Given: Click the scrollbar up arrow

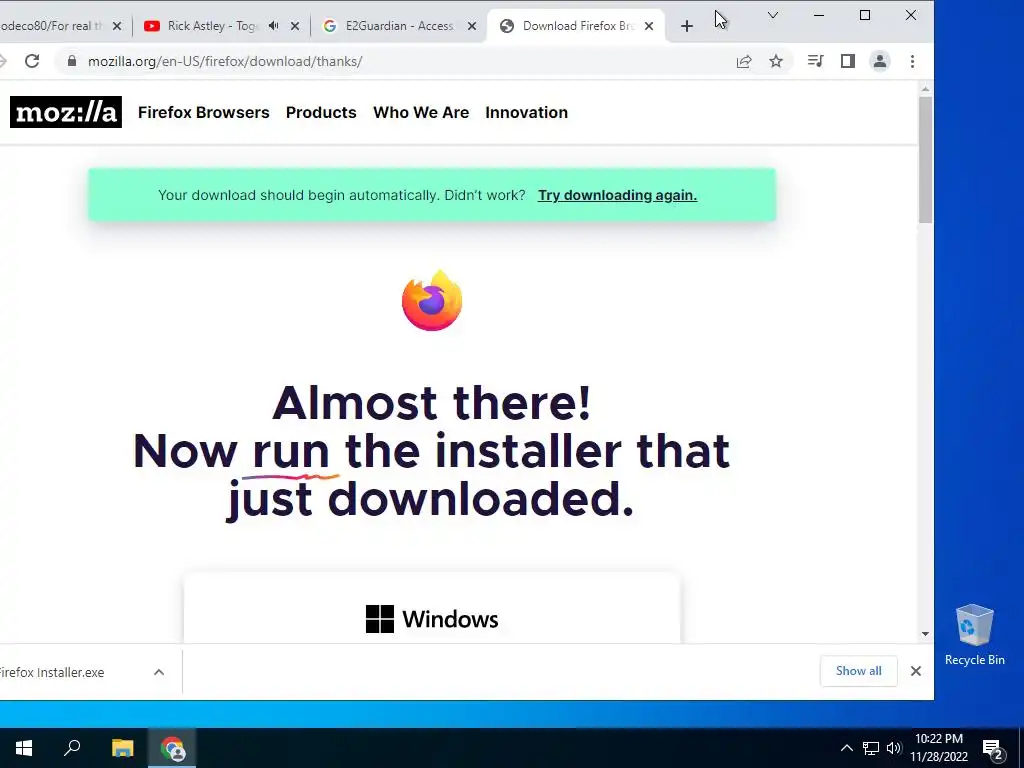Looking at the screenshot, I should pos(925,89).
